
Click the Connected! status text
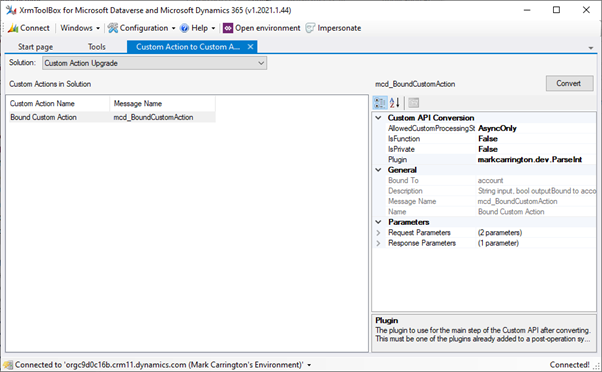(x=569, y=365)
